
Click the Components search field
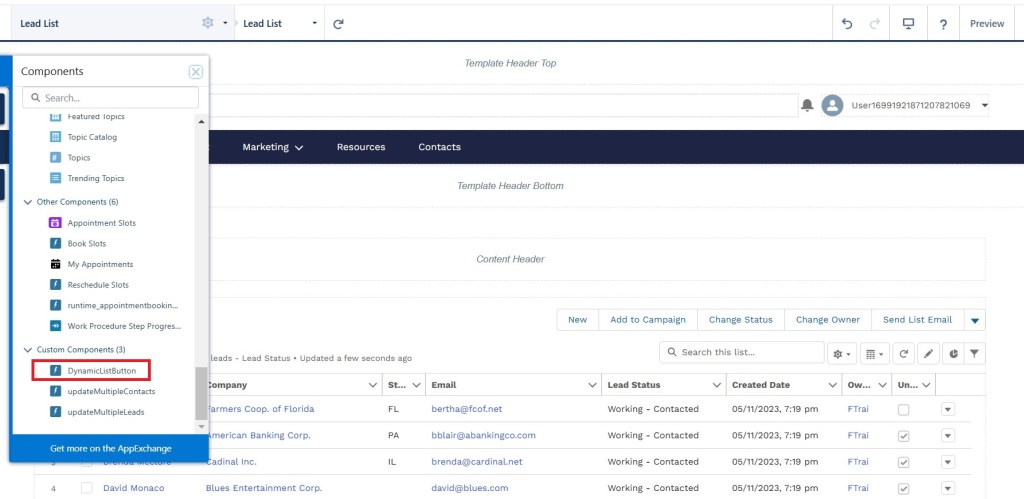pyautogui.click(x=110, y=98)
